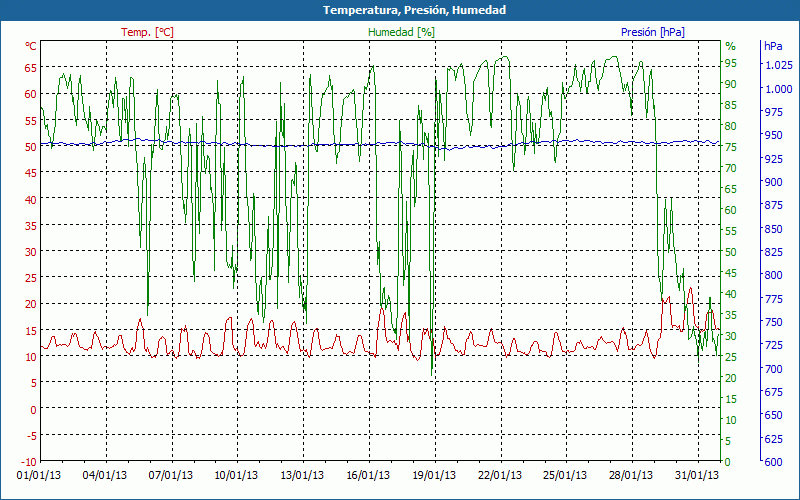800x500 pixels.
Task: Click the "hPa" unit label on the pressure axis
Action: click(x=773, y=46)
